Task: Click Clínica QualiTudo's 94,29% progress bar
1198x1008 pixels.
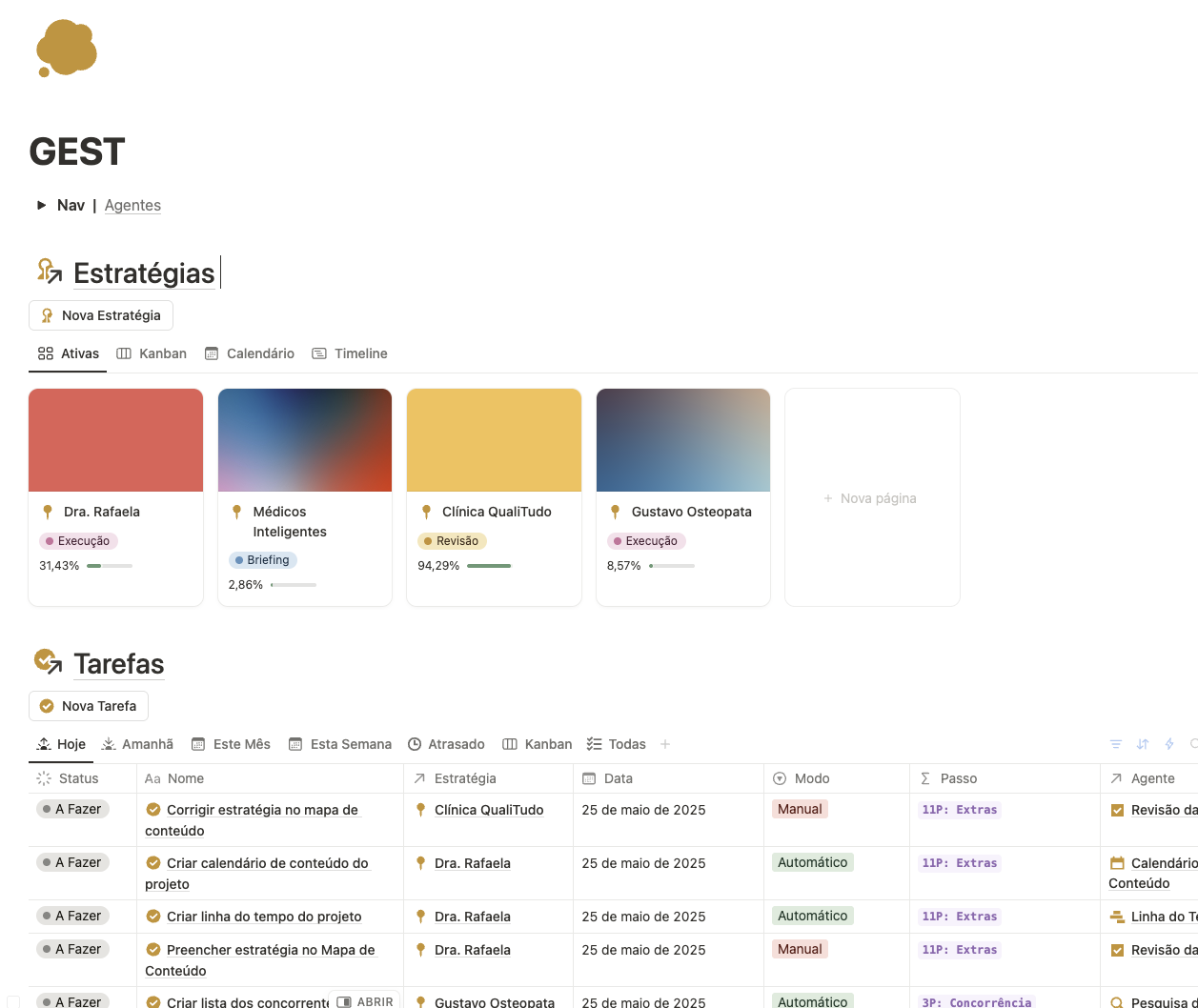Action: coord(489,566)
